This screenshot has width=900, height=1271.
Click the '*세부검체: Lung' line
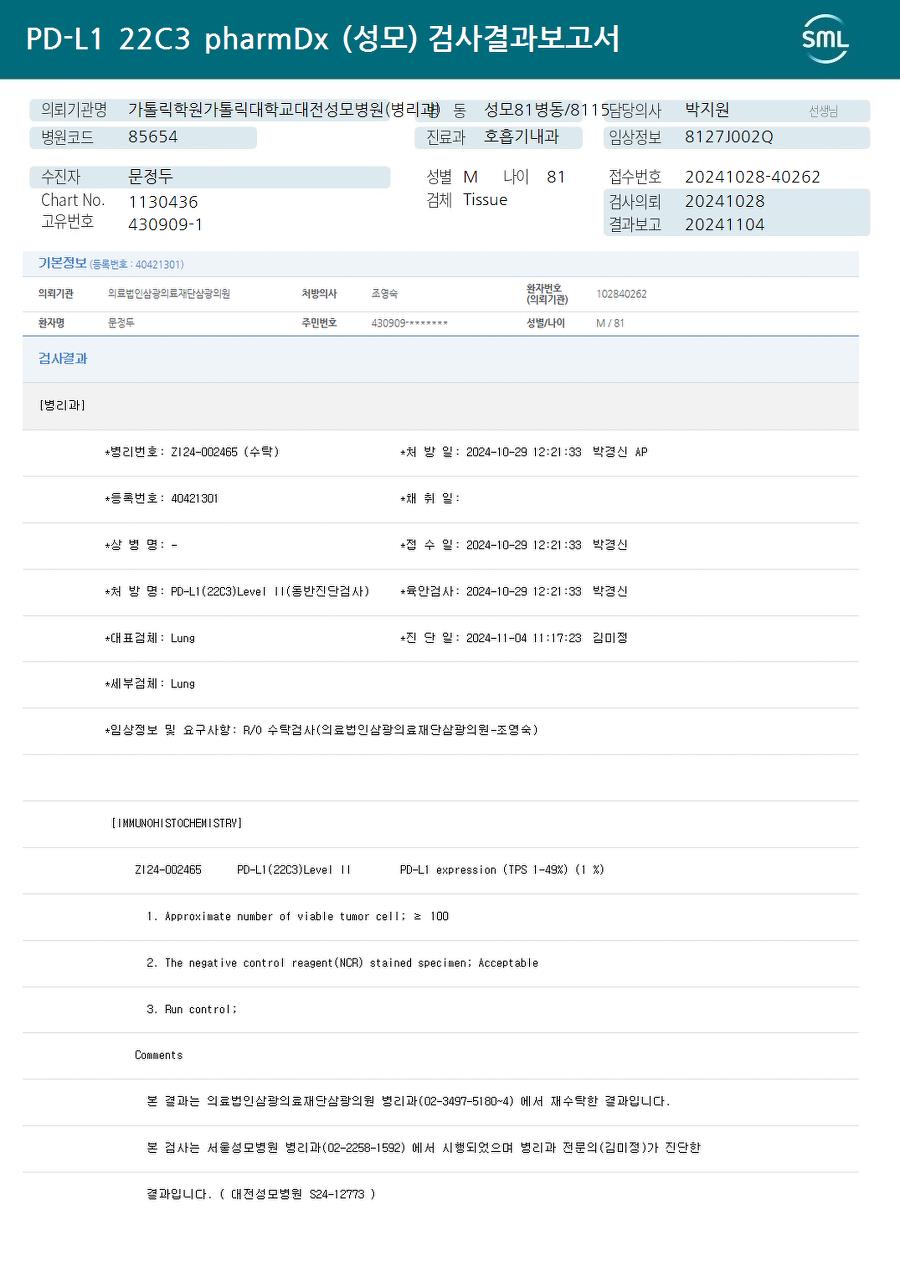(x=150, y=684)
